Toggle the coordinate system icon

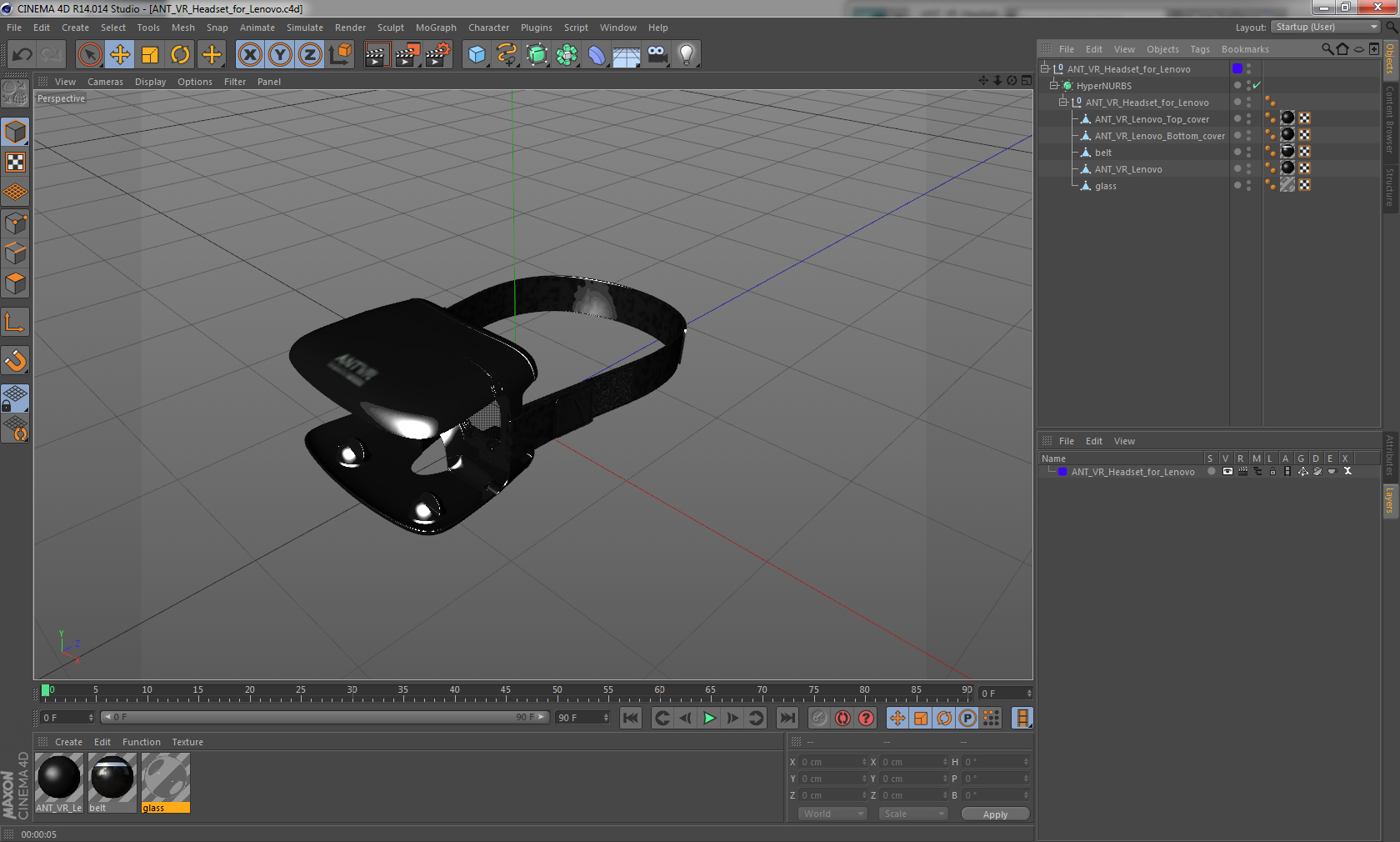point(340,55)
